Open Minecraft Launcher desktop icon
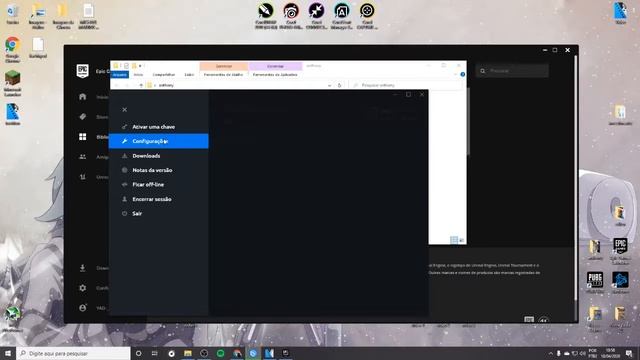This screenshot has height=360, width=640. coord(12,83)
